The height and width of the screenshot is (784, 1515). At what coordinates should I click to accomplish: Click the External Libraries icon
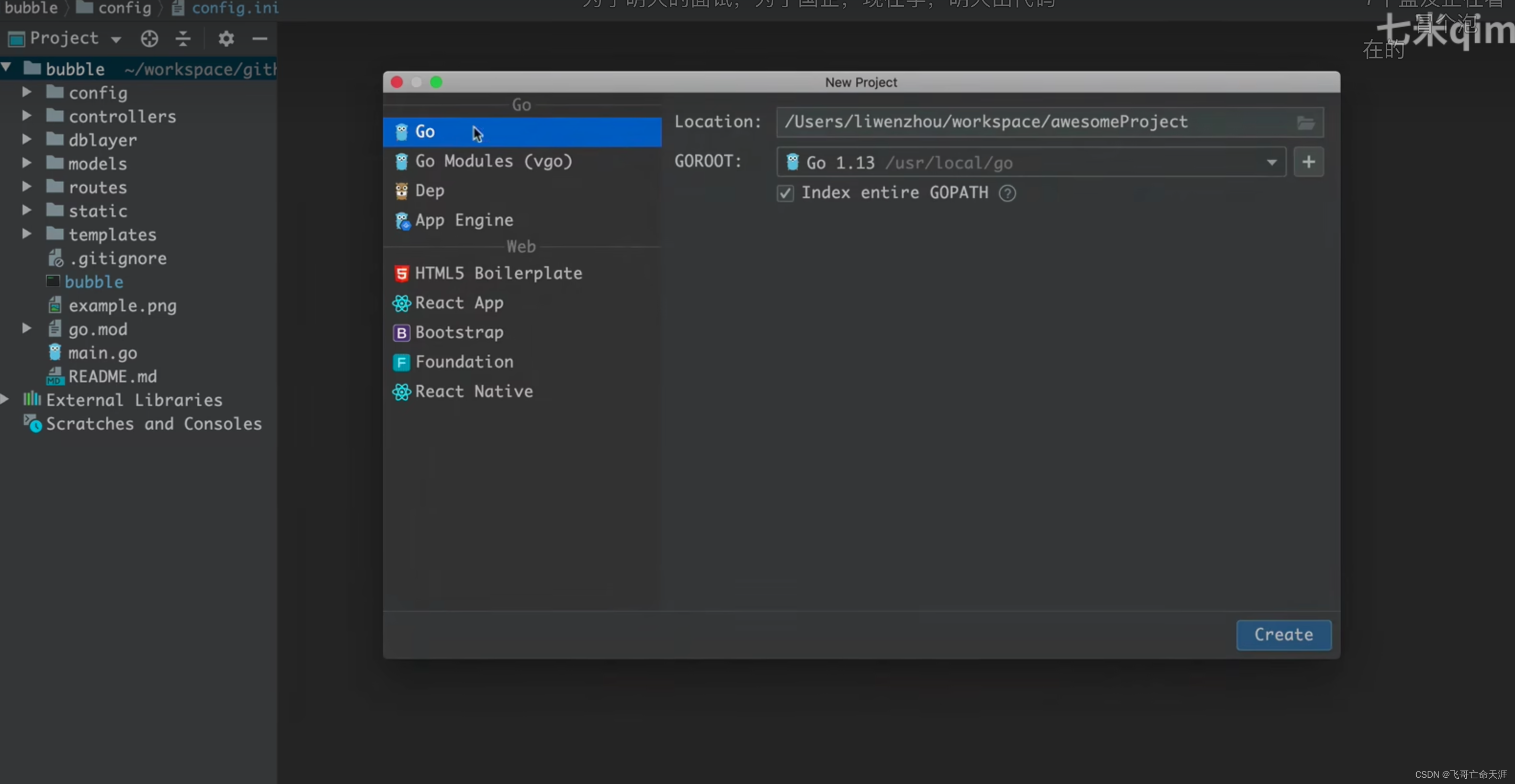(x=32, y=399)
